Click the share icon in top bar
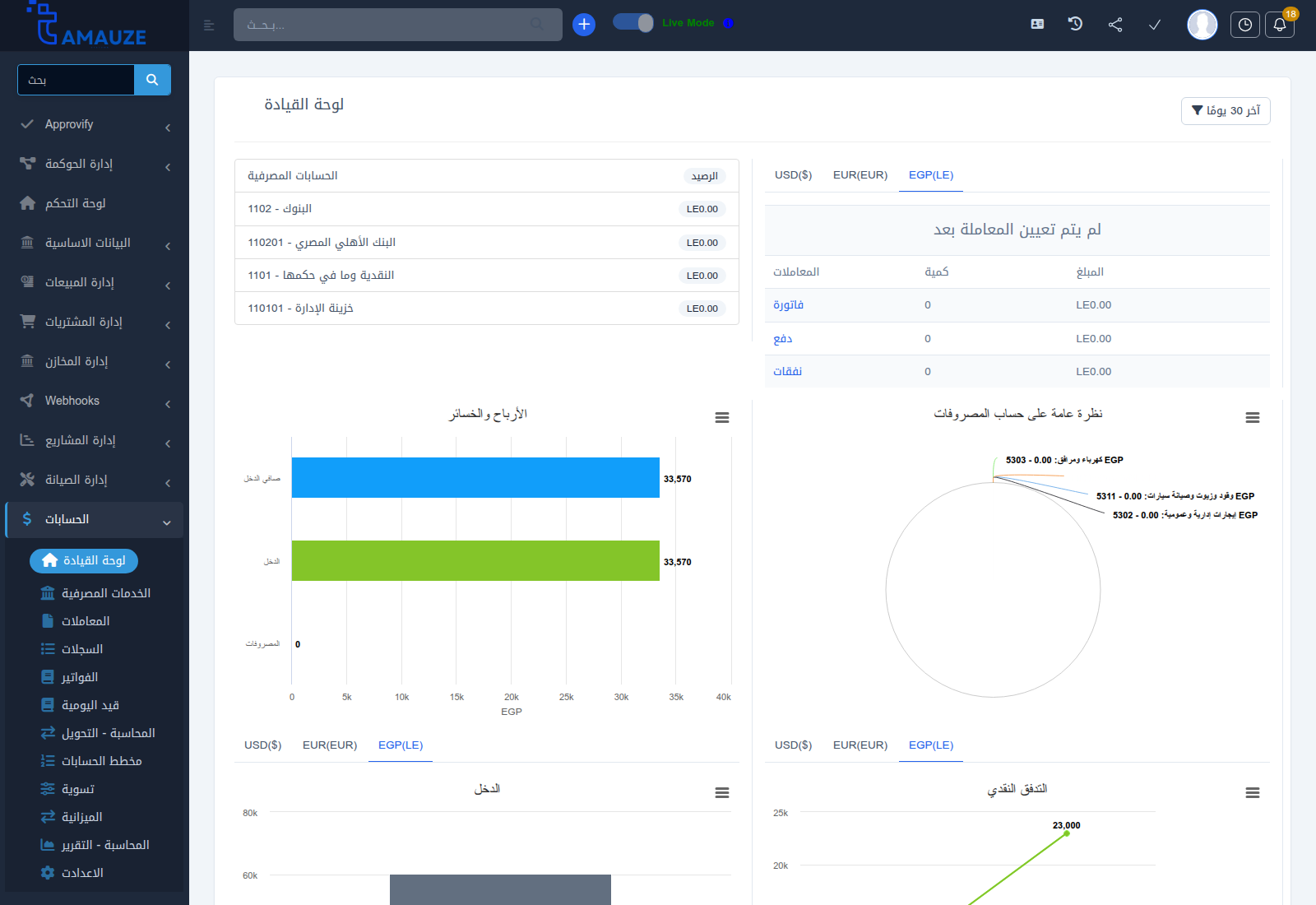This screenshot has height=905, width=1316. click(1115, 25)
